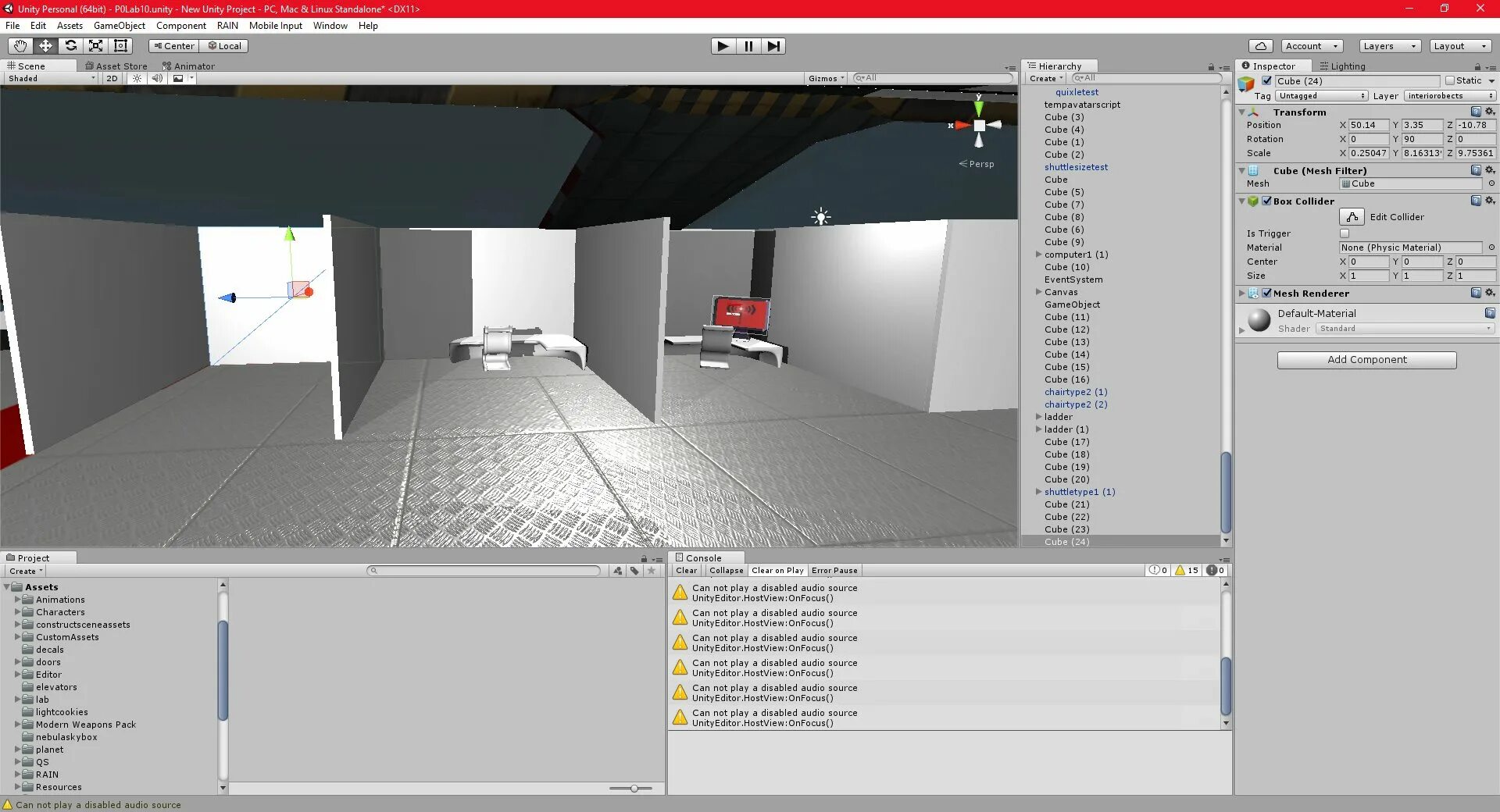Screen dimensions: 1500x812
Task: Select the Move tool in toolbar
Action: point(45,46)
